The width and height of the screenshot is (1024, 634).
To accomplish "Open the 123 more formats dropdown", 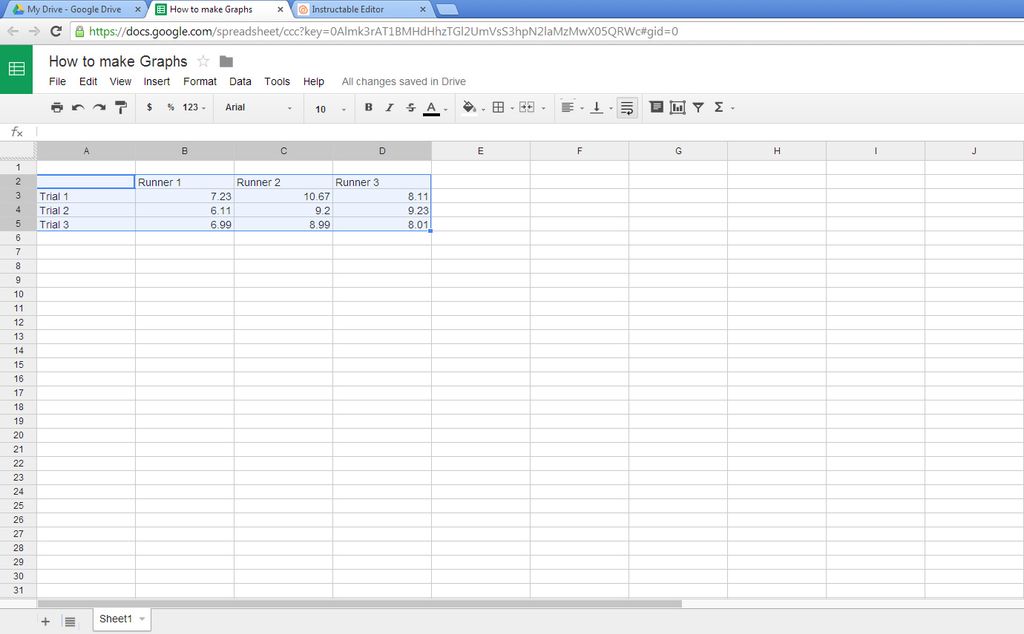I will coord(193,107).
